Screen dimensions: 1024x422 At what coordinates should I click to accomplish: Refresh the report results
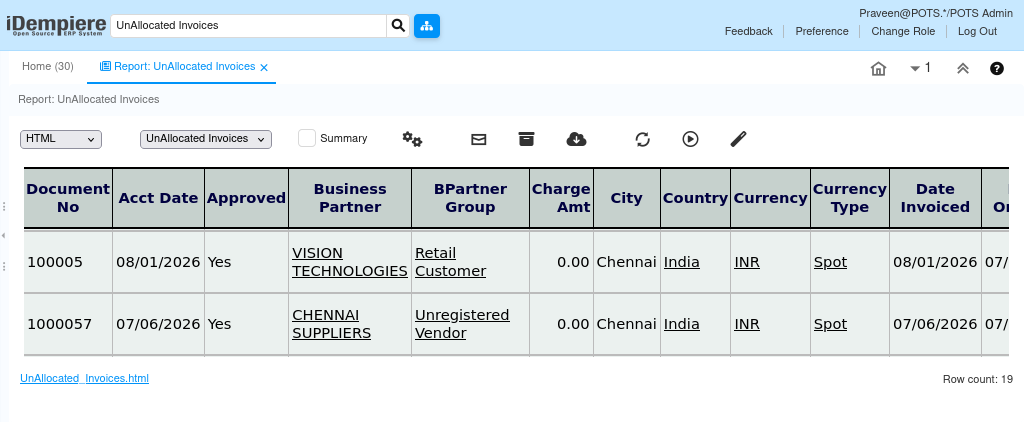point(643,139)
